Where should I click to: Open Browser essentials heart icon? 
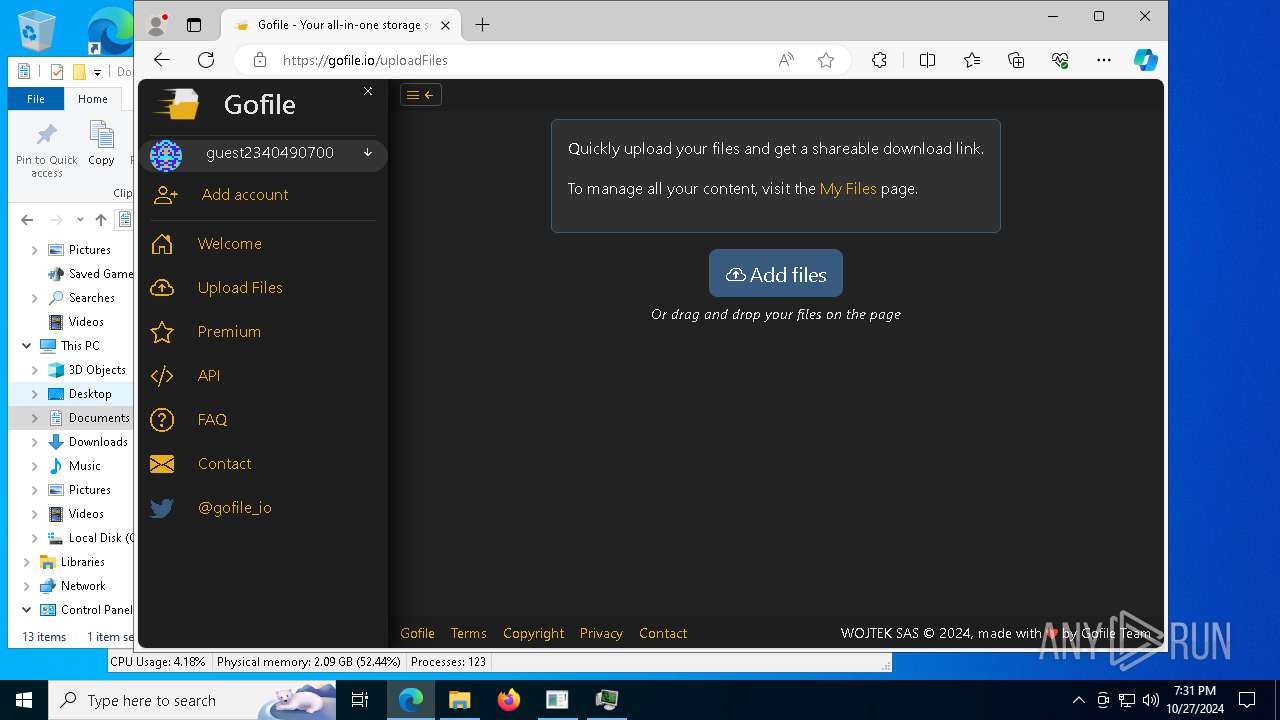click(x=1060, y=60)
